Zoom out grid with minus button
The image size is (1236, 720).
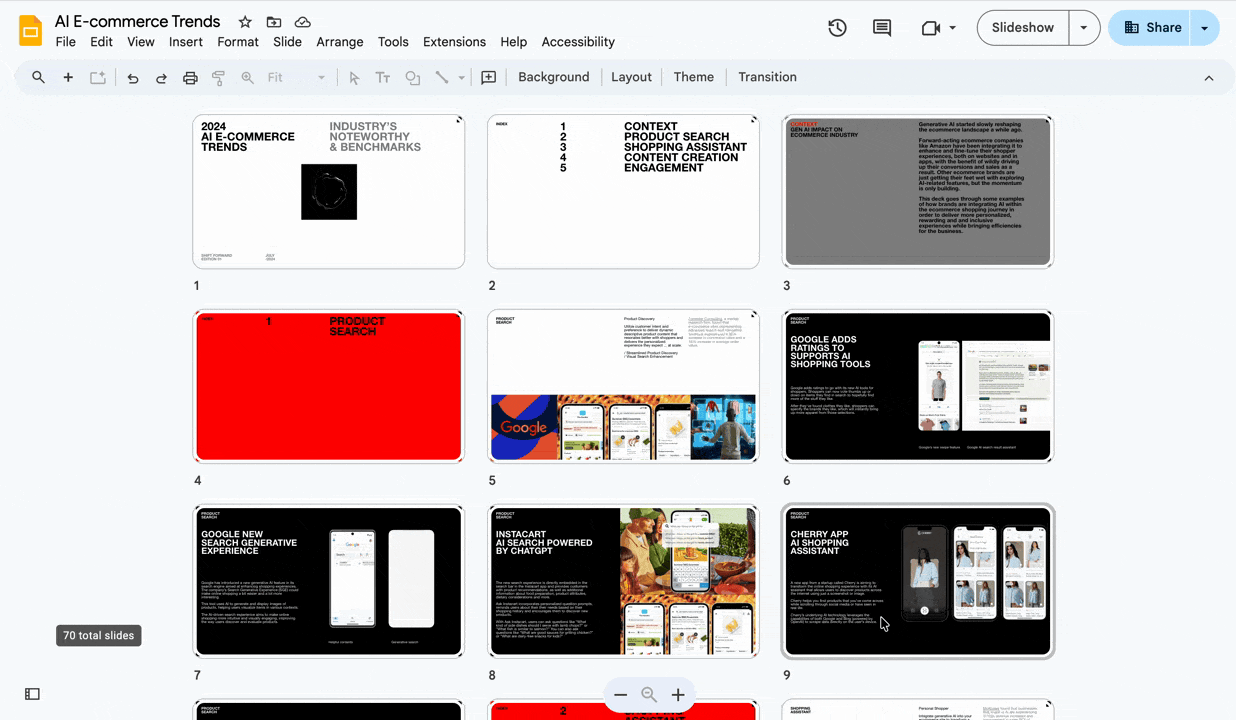click(x=621, y=695)
